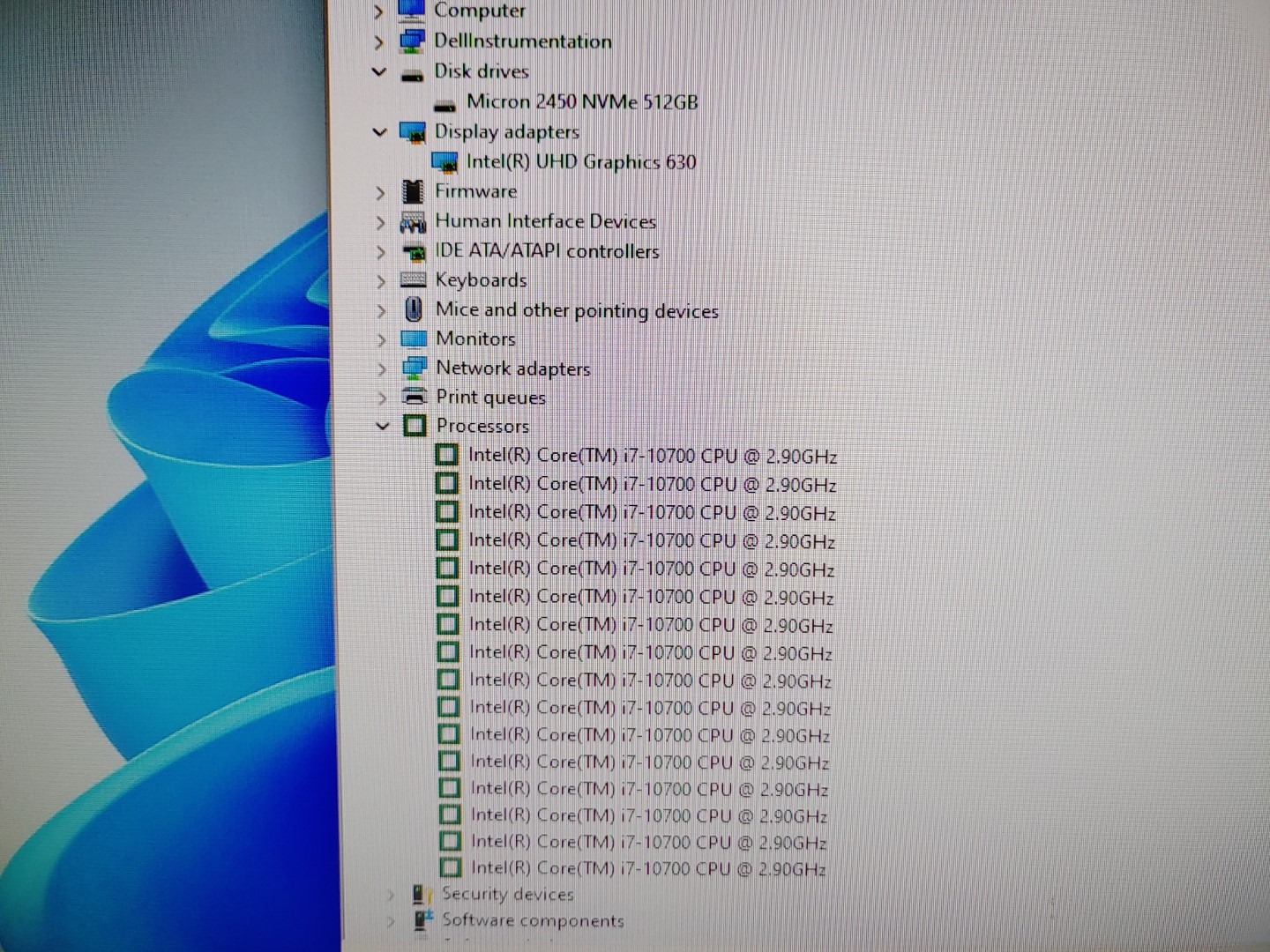Select the DellInstrumentation label
The image size is (1270, 952).
click(x=523, y=41)
